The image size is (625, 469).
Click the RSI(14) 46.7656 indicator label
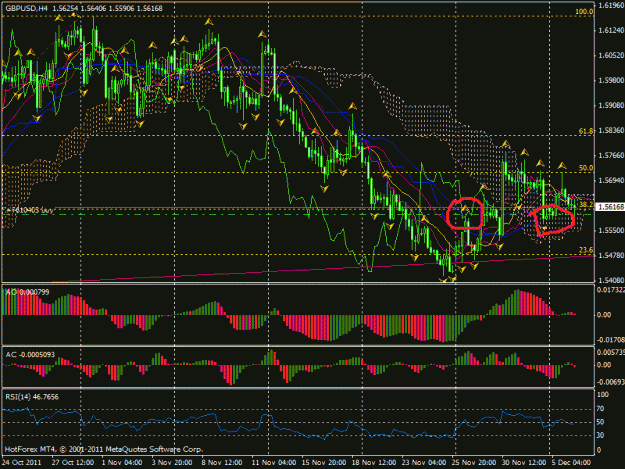tap(32, 397)
